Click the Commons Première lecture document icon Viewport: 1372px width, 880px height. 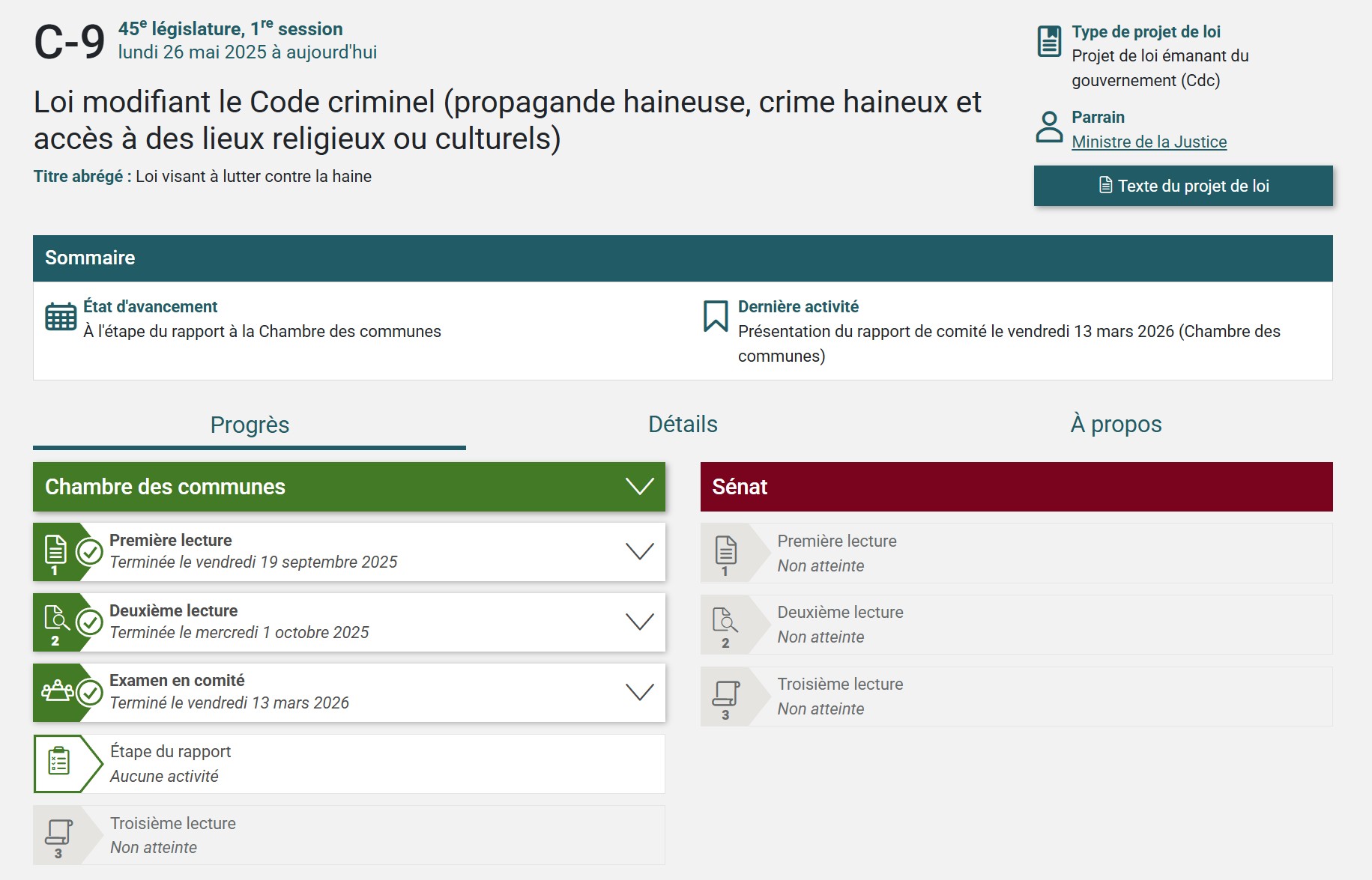55,550
